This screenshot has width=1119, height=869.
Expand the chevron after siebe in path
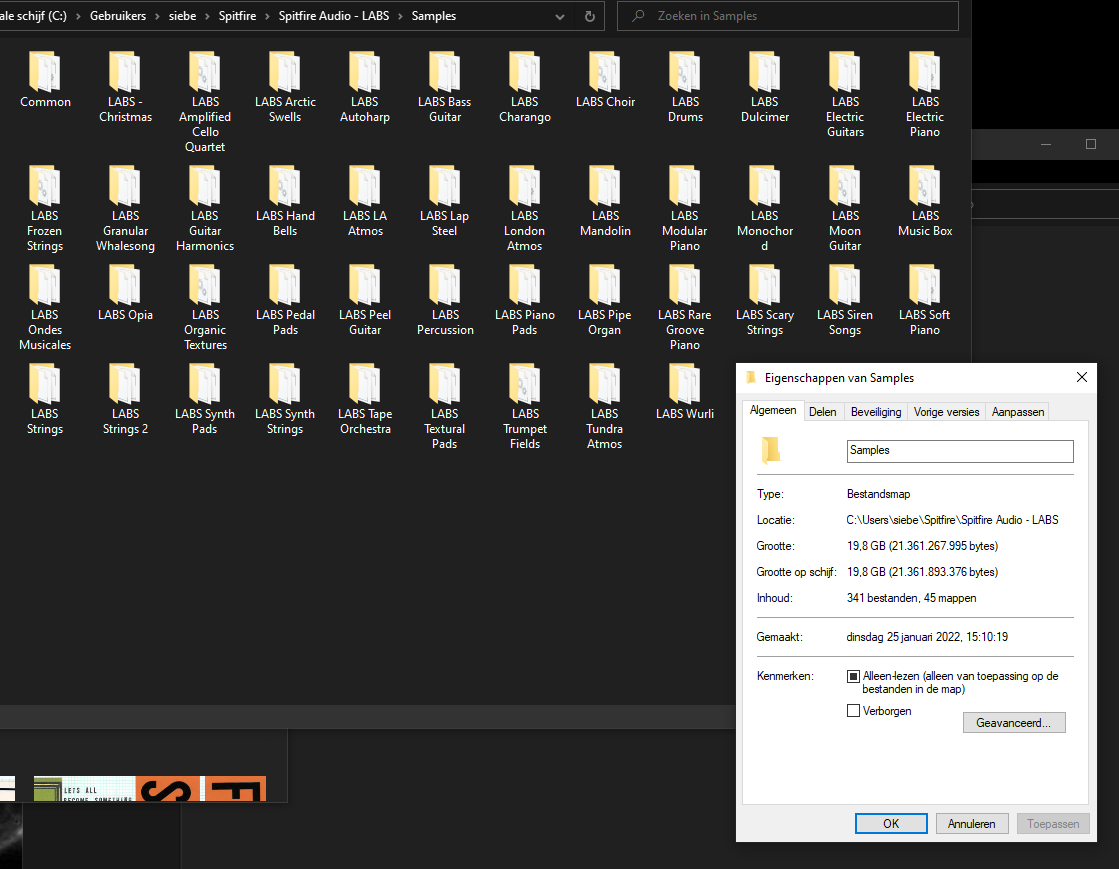click(x=207, y=16)
